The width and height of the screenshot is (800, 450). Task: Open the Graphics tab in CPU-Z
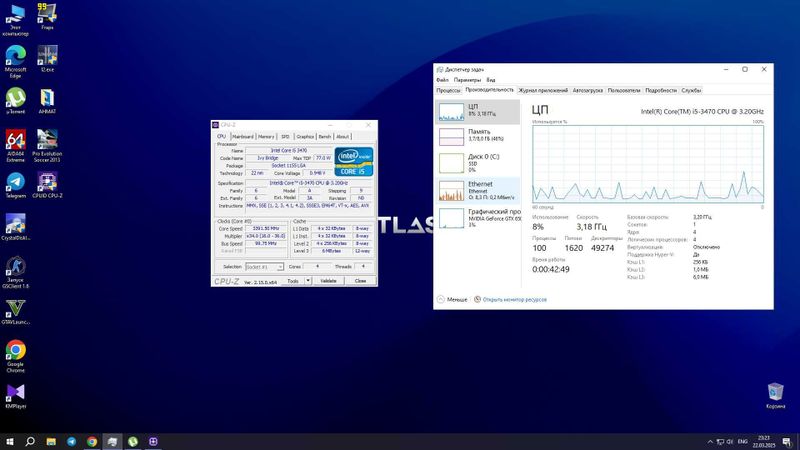(x=305, y=137)
